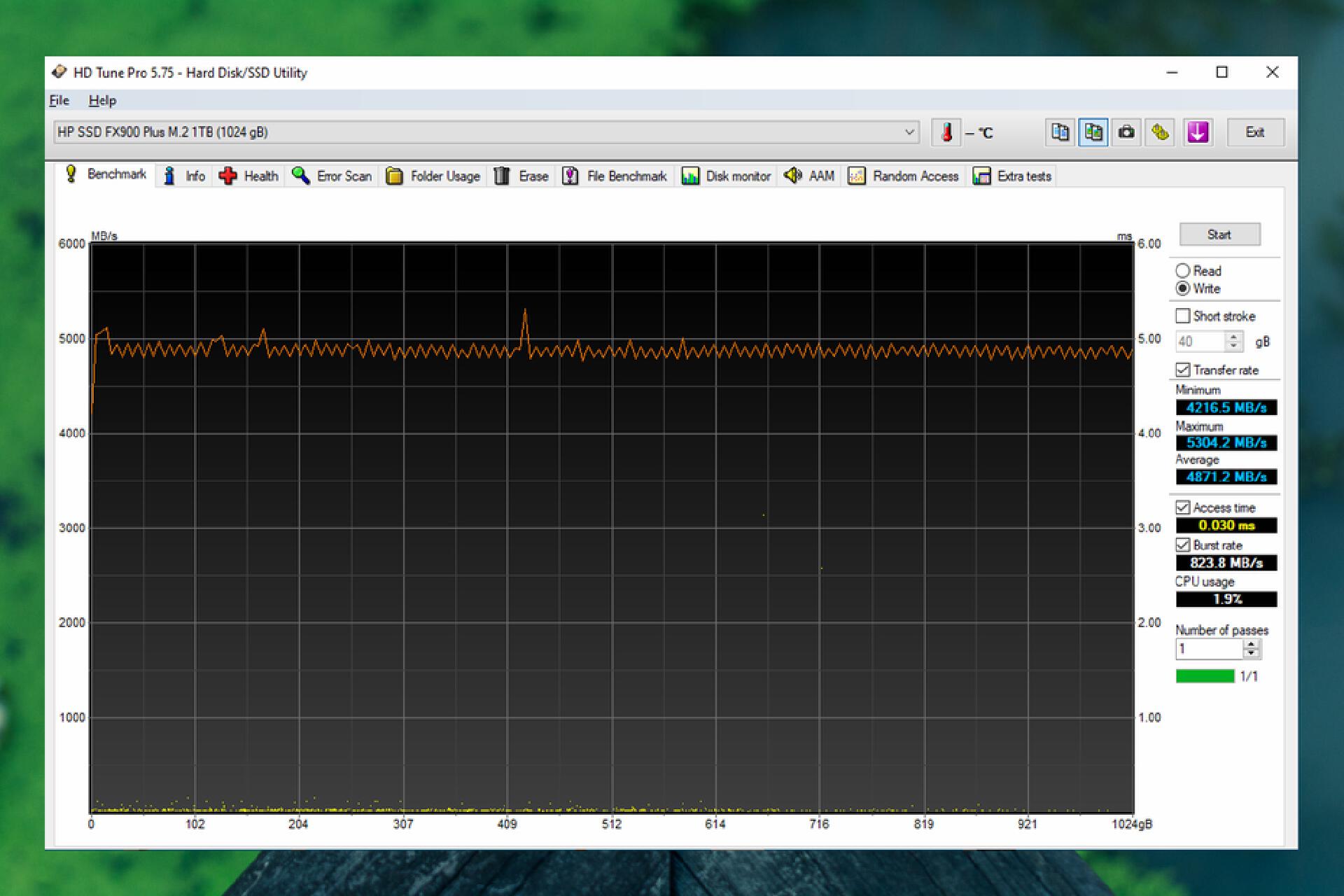Image resolution: width=1344 pixels, height=896 pixels.
Task: Select the Read radio button
Action: tap(1183, 271)
